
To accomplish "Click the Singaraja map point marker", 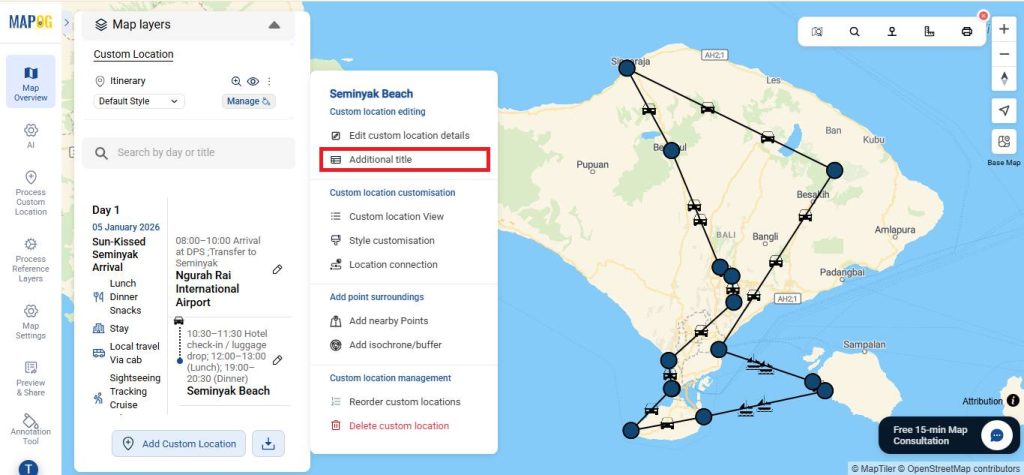I will [x=627, y=67].
